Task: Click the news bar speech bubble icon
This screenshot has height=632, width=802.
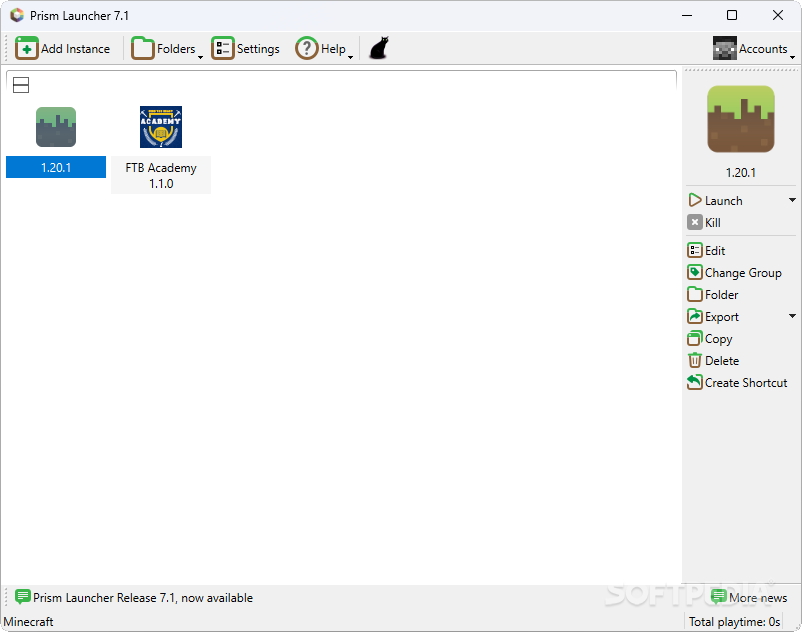Action: (22, 597)
